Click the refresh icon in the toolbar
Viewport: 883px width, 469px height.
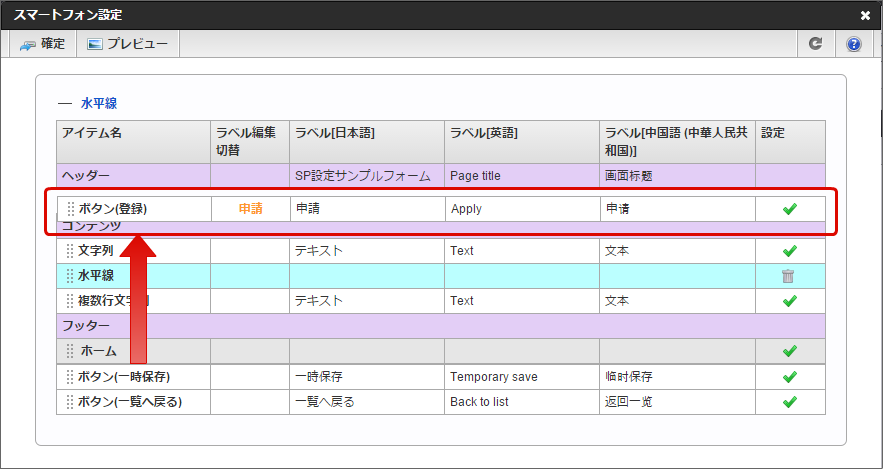coord(816,44)
